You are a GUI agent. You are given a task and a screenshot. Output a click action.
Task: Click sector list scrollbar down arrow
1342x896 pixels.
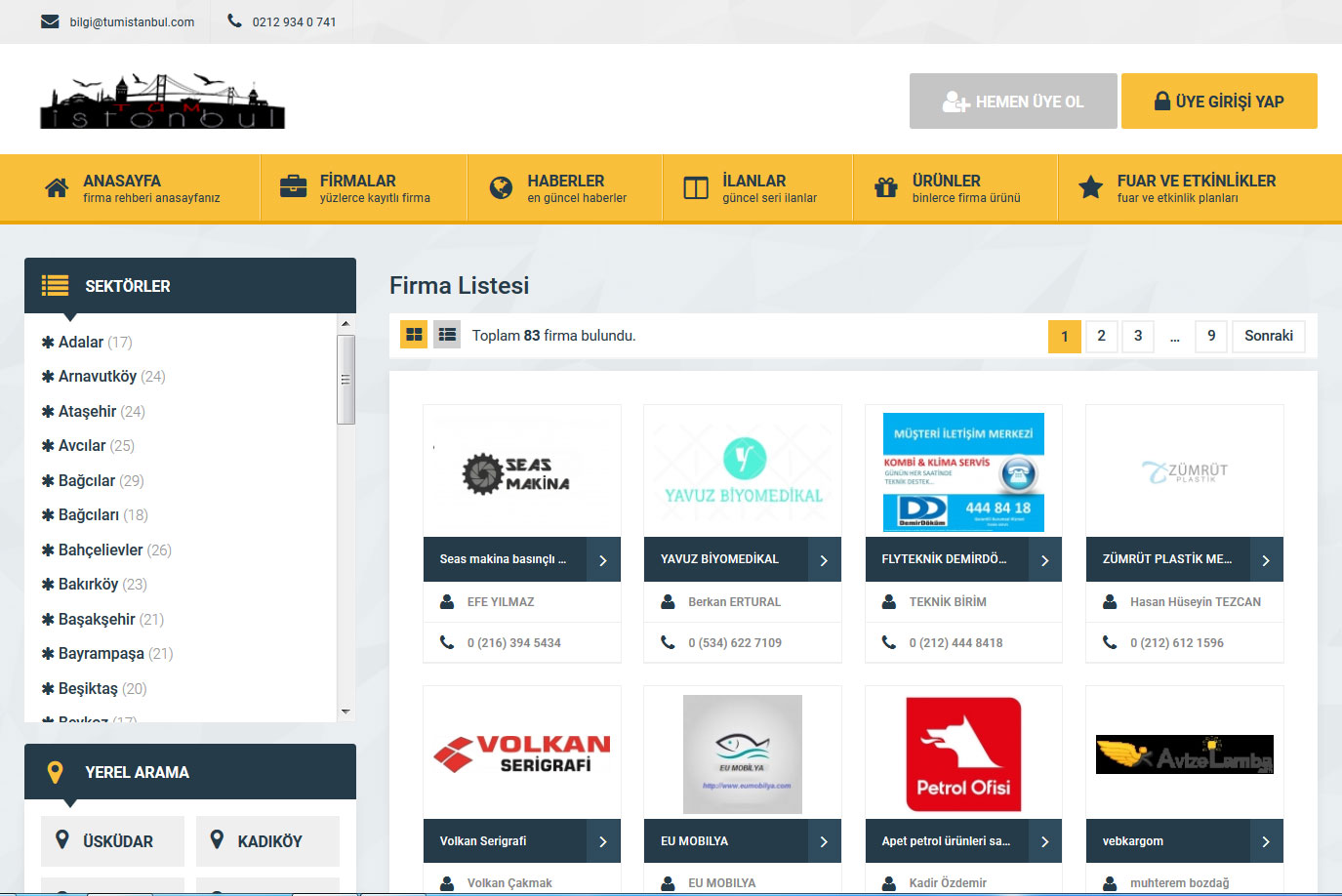(x=346, y=713)
